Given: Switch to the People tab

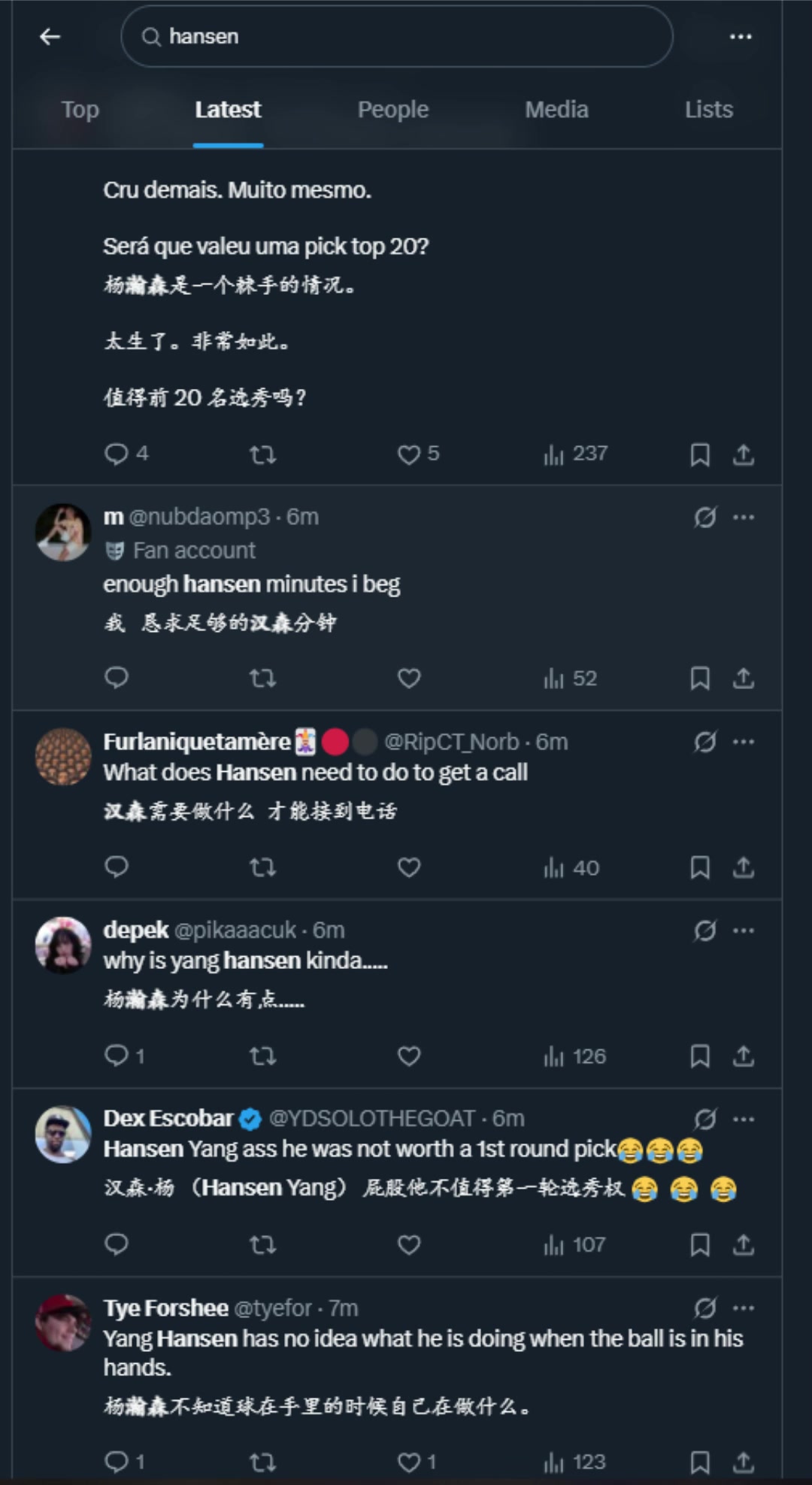Looking at the screenshot, I should (x=393, y=110).
